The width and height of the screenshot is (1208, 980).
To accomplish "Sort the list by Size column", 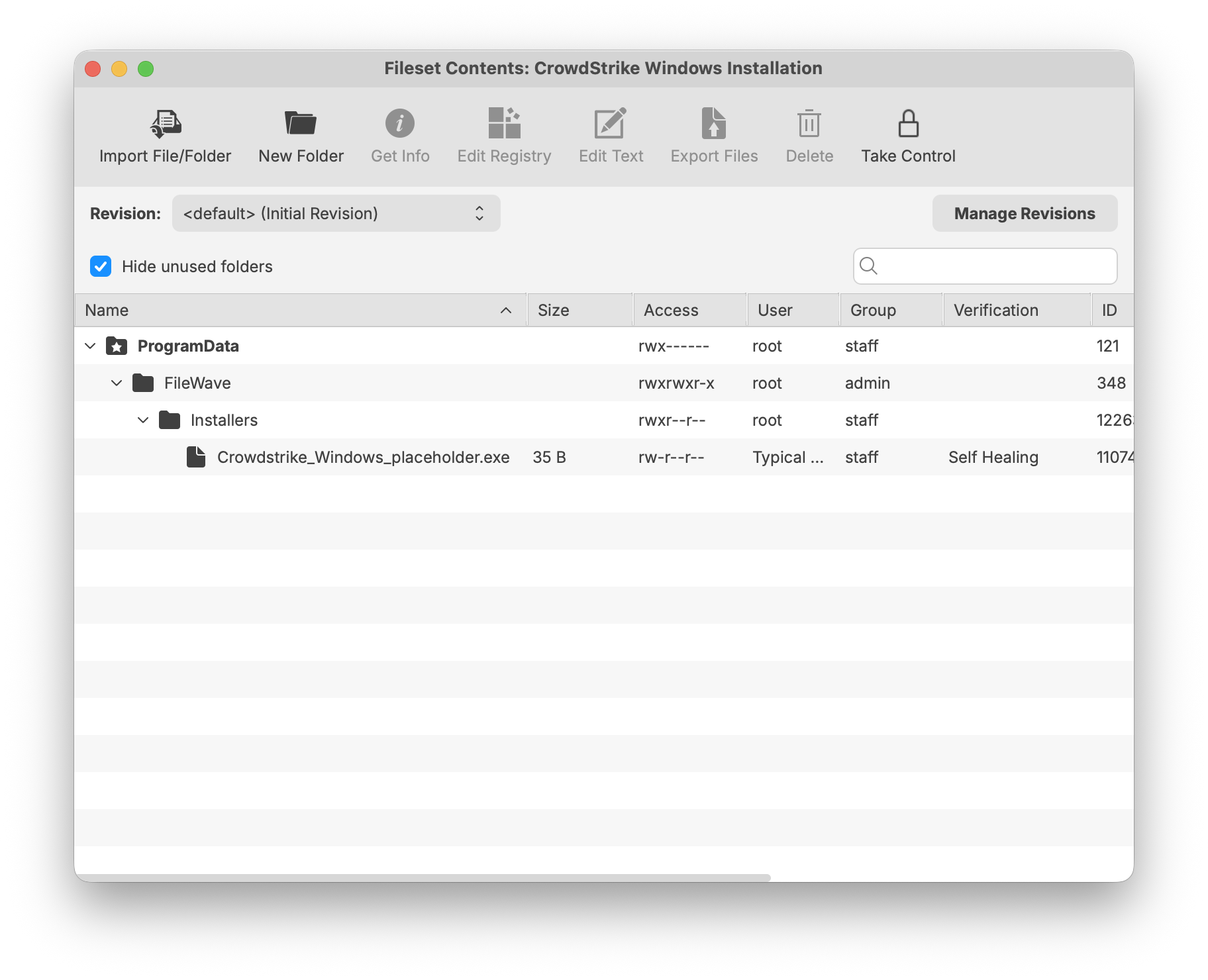I will (579, 311).
